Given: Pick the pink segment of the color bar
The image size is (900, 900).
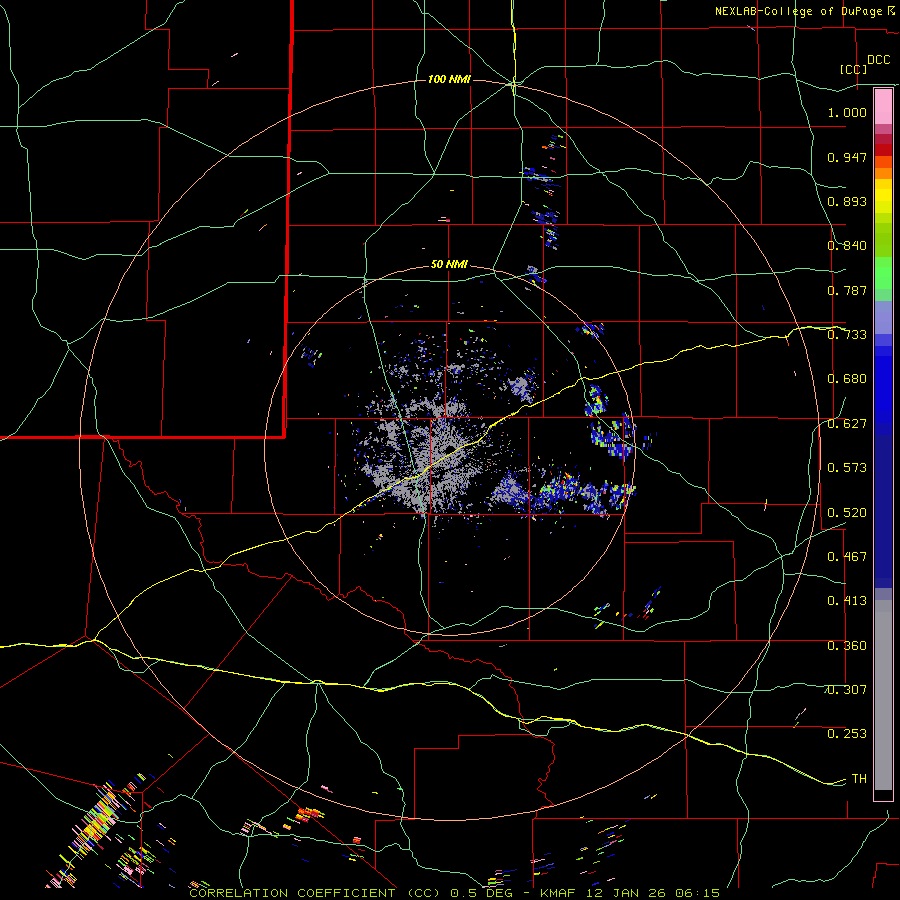Looking at the screenshot, I should point(883,107).
